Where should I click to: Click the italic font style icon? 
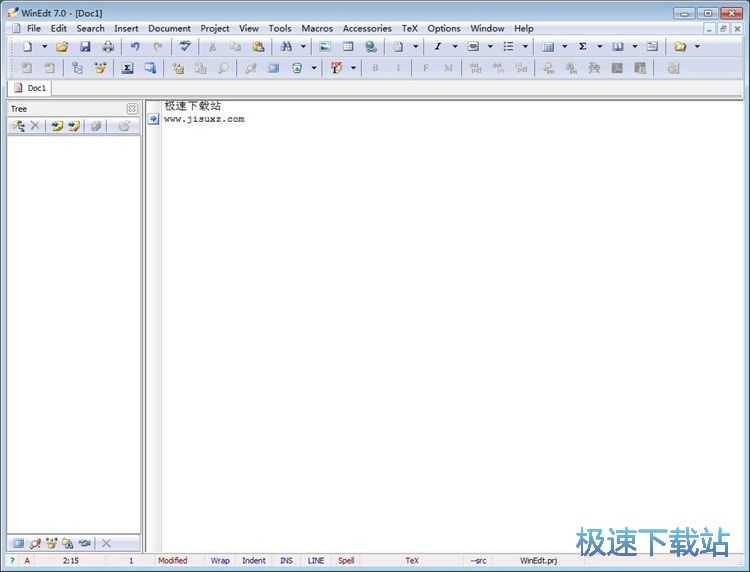438,46
